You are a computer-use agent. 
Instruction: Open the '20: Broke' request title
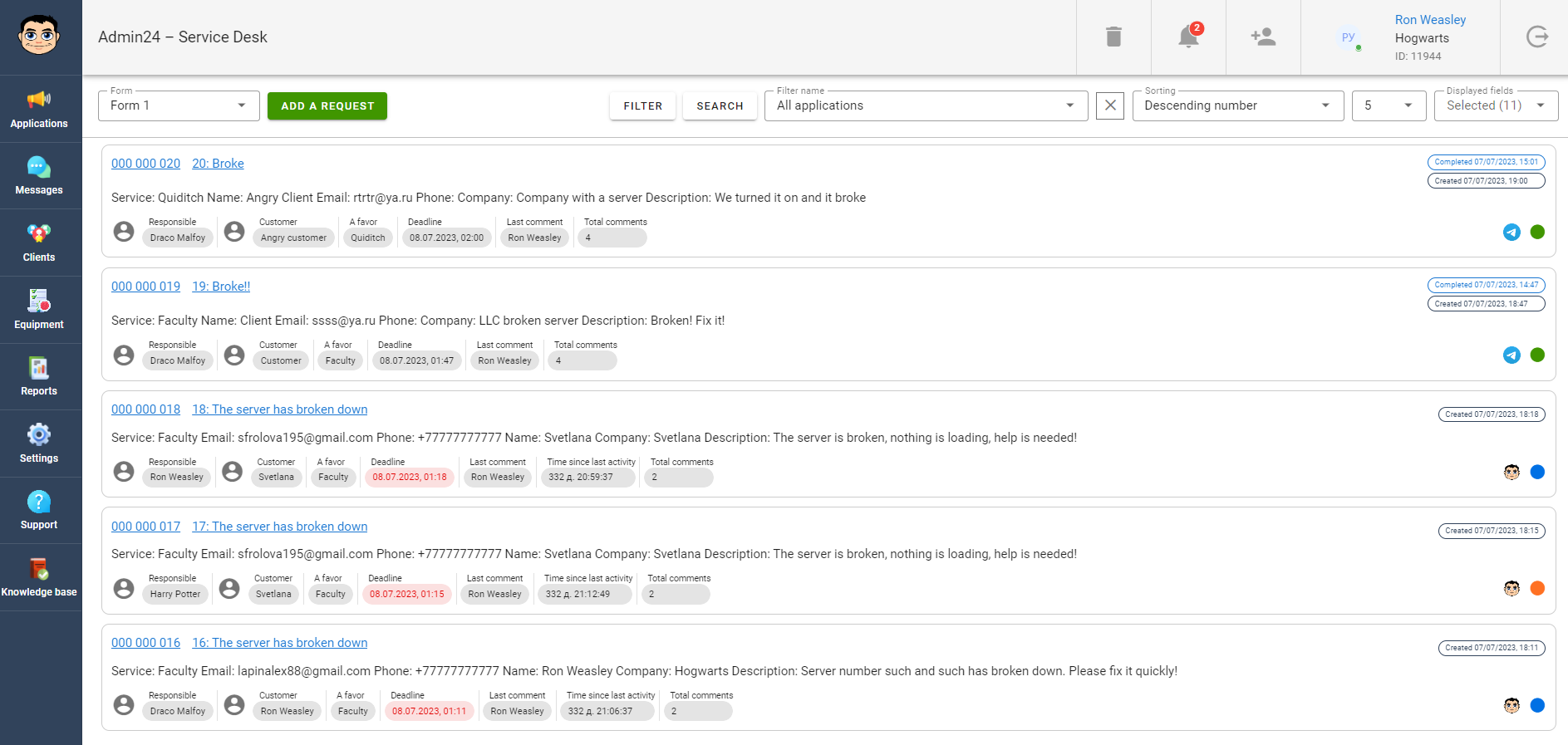point(218,164)
